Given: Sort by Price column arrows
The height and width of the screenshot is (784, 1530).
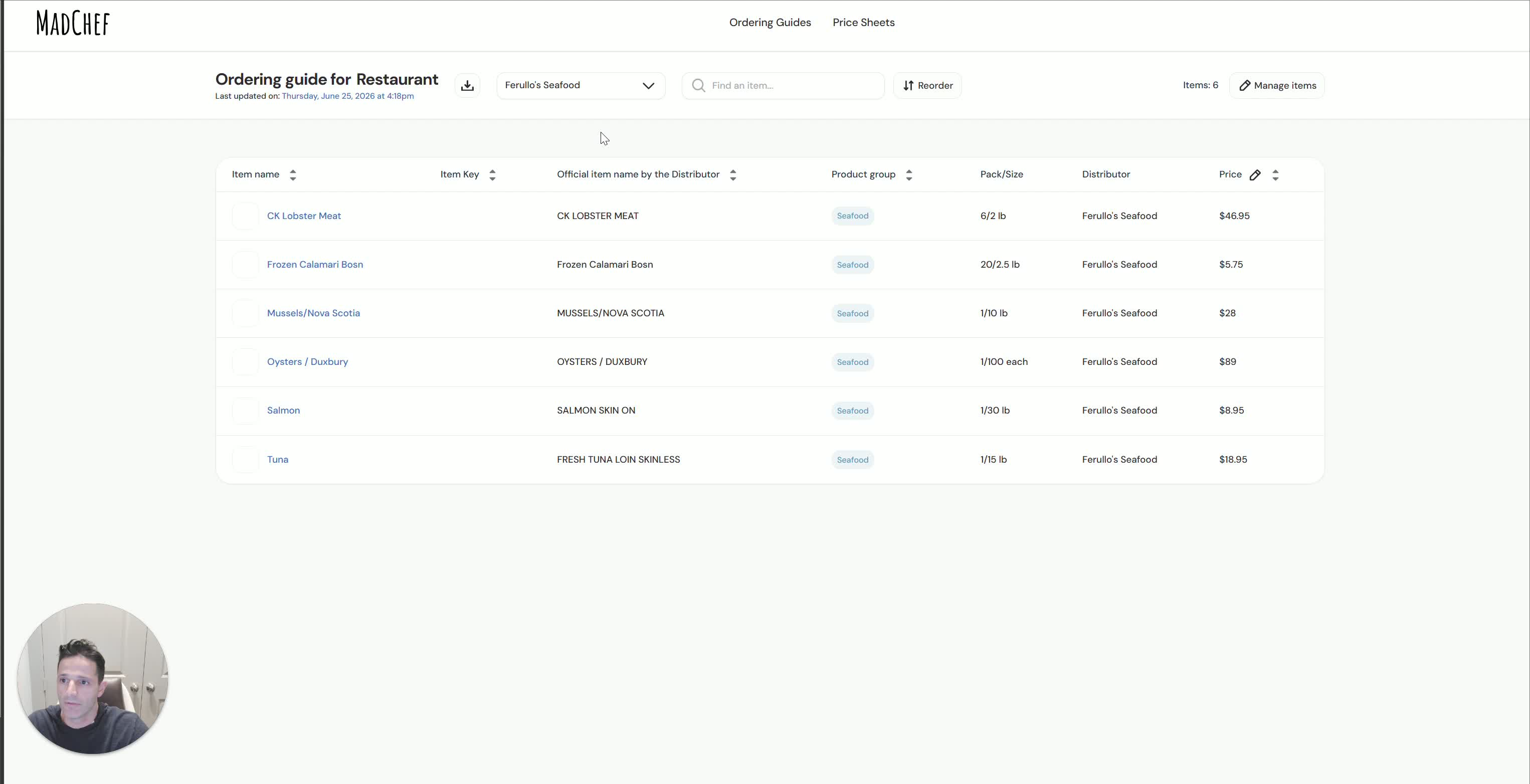Looking at the screenshot, I should click(1275, 174).
